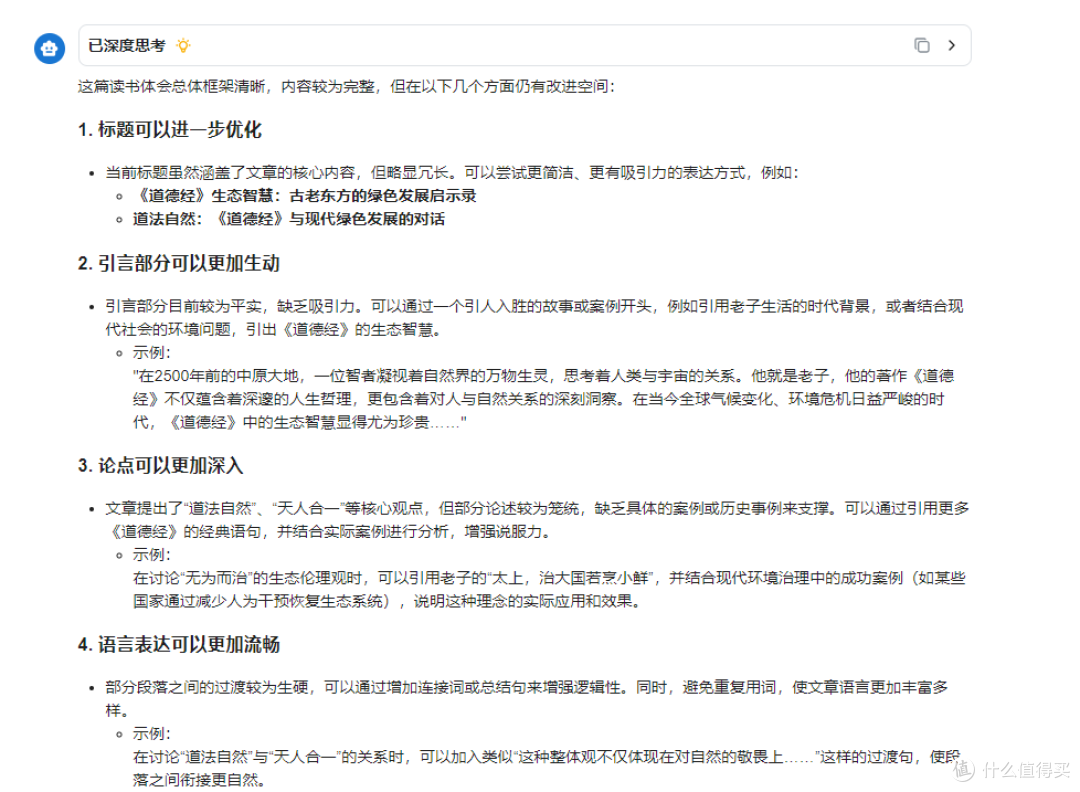Click the light bulb icon beside 已深度思考
Viewport: 1080px width, 792px height.
(183, 45)
